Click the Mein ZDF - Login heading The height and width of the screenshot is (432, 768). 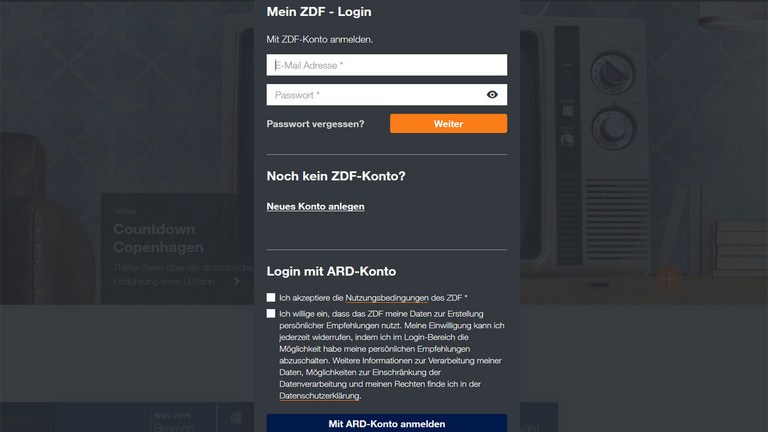click(x=318, y=12)
